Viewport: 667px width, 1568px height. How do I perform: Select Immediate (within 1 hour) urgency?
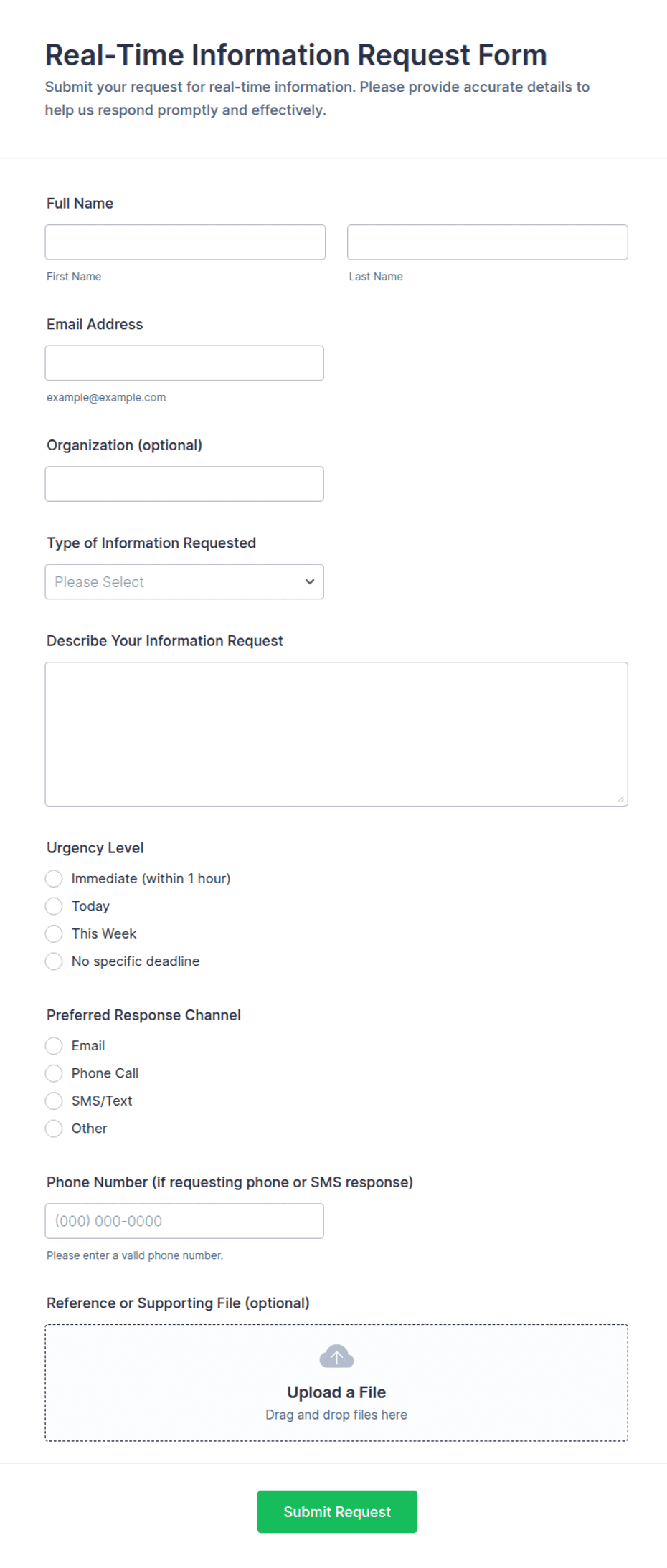54,878
